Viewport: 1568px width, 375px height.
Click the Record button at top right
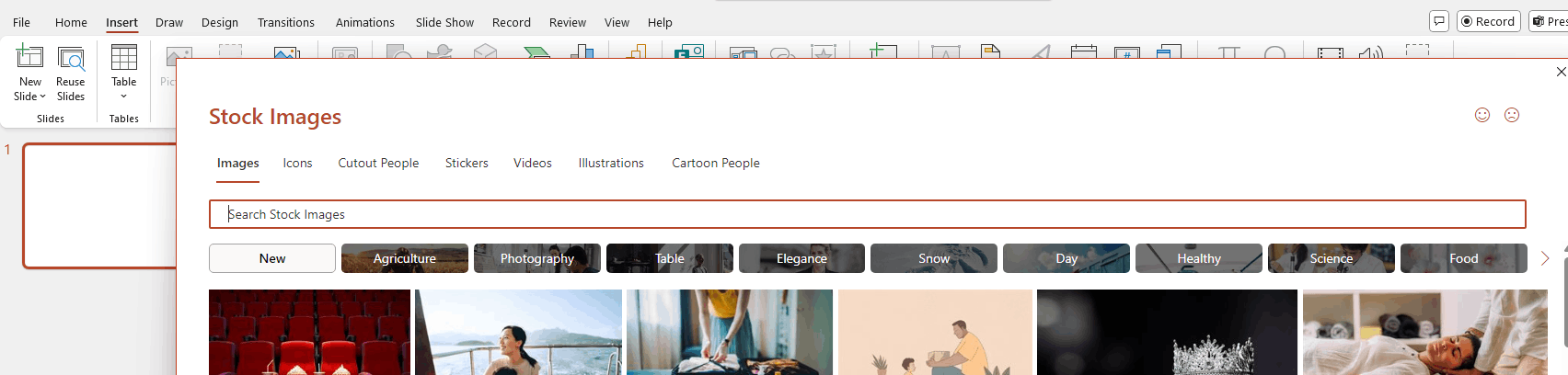pos(1488,21)
